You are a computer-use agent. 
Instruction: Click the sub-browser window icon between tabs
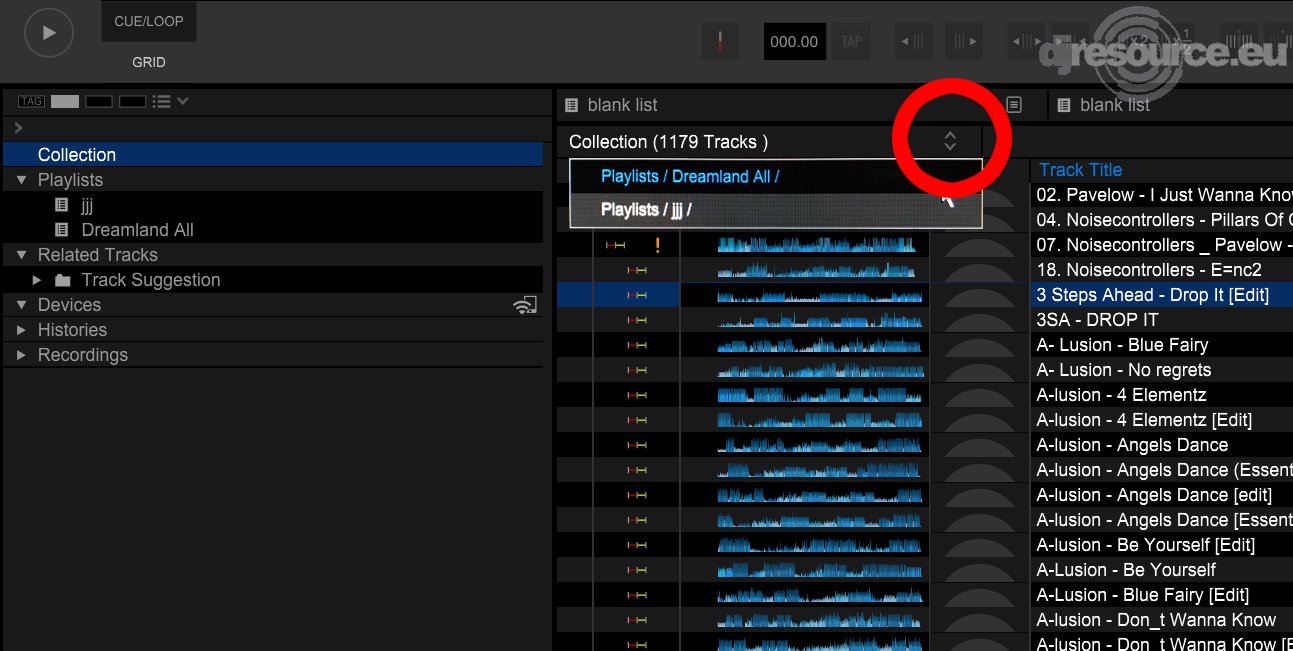(x=1014, y=105)
